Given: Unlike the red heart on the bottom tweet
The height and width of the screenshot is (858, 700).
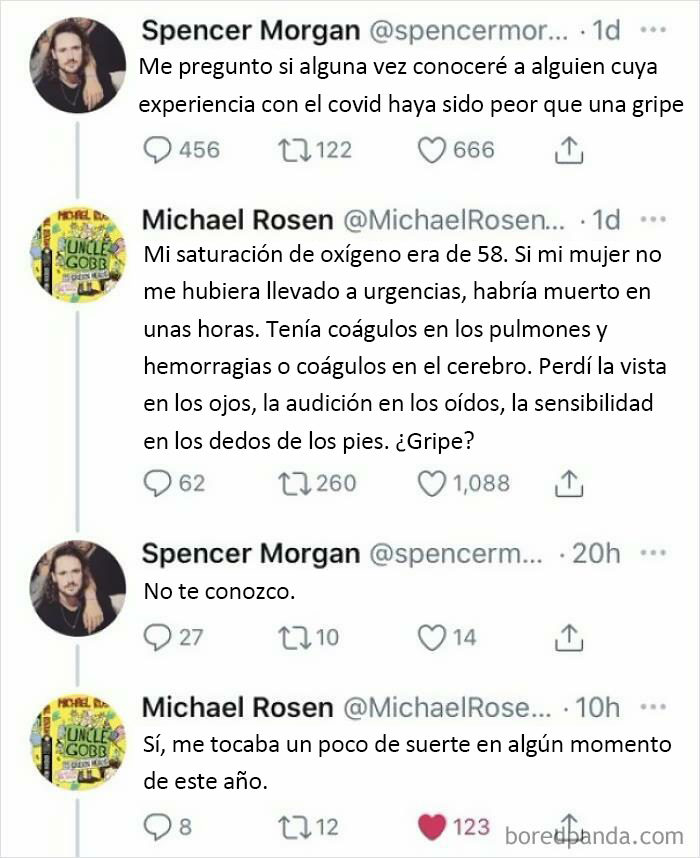Looking at the screenshot, I should point(430,825).
